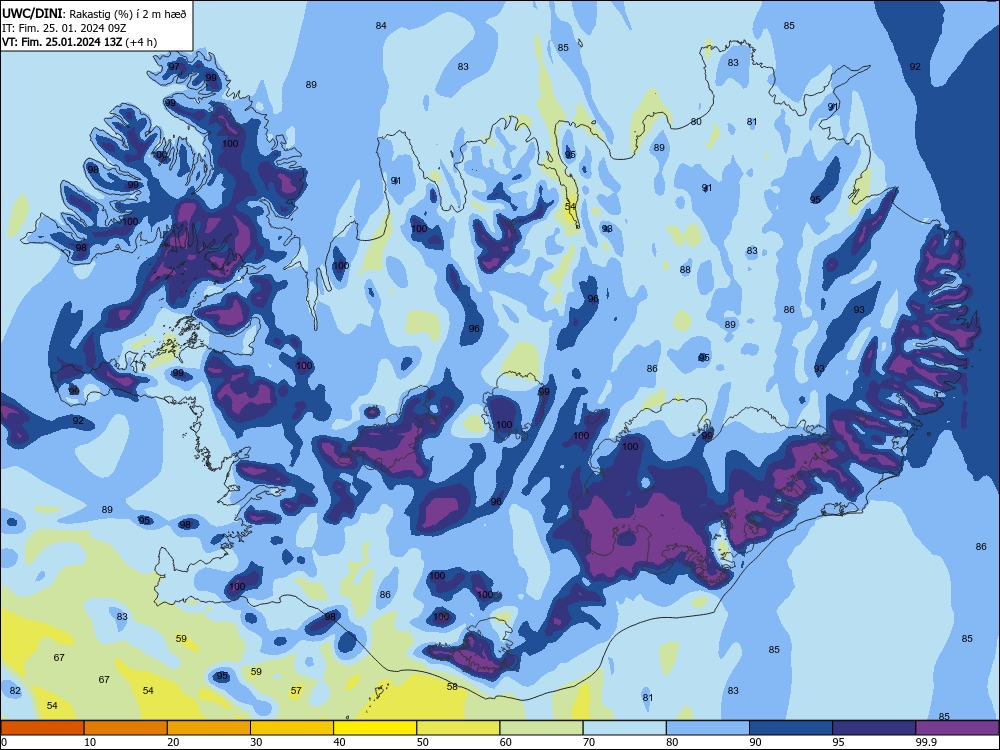Click the legend tick label '70'
1000x750 pixels.
tap(589, 742)
